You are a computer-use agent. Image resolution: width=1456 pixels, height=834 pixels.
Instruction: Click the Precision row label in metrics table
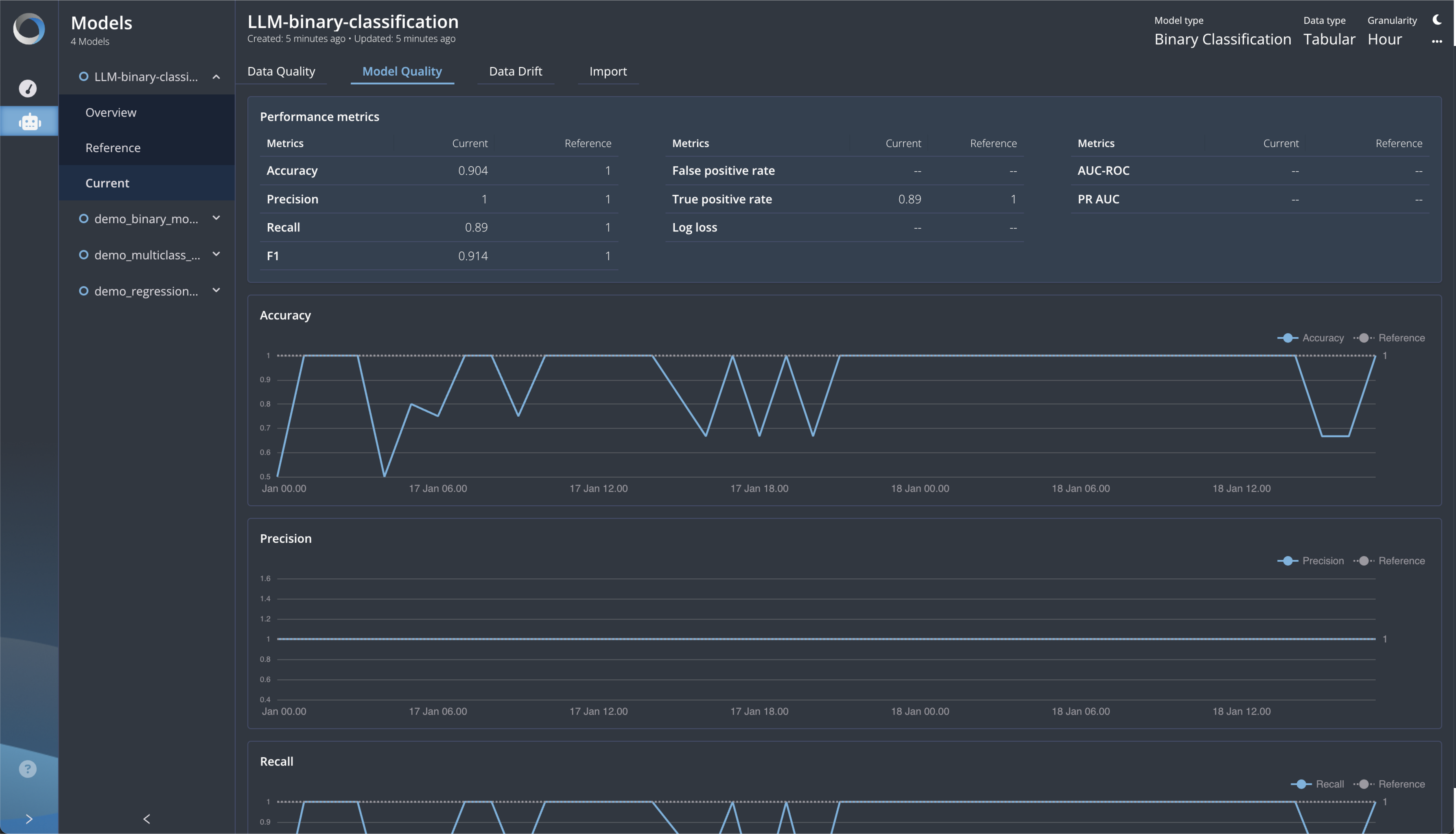pos(292,199)
